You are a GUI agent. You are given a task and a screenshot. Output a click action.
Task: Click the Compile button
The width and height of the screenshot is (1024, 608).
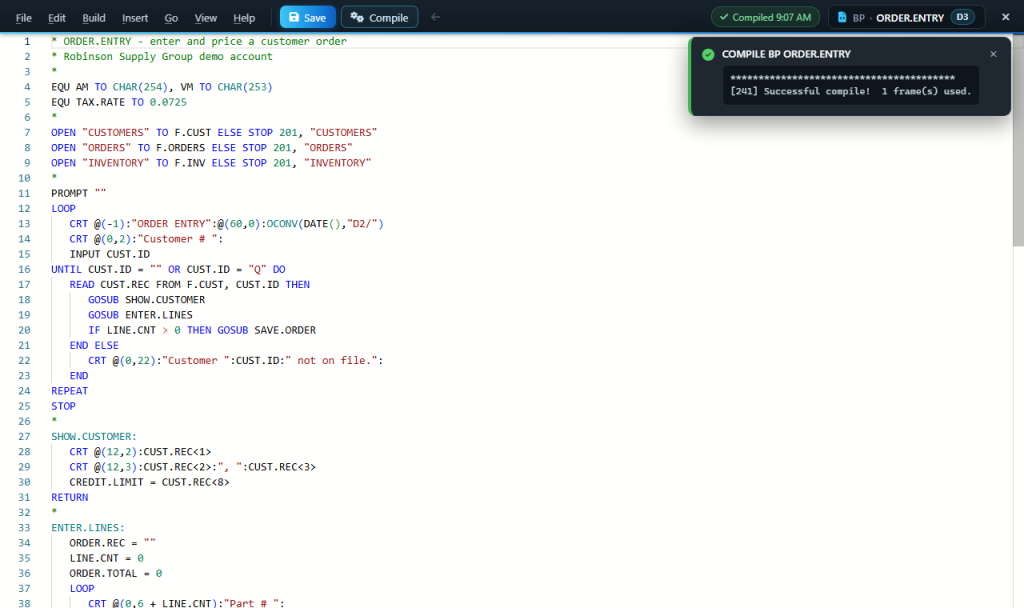coord(379,17)
